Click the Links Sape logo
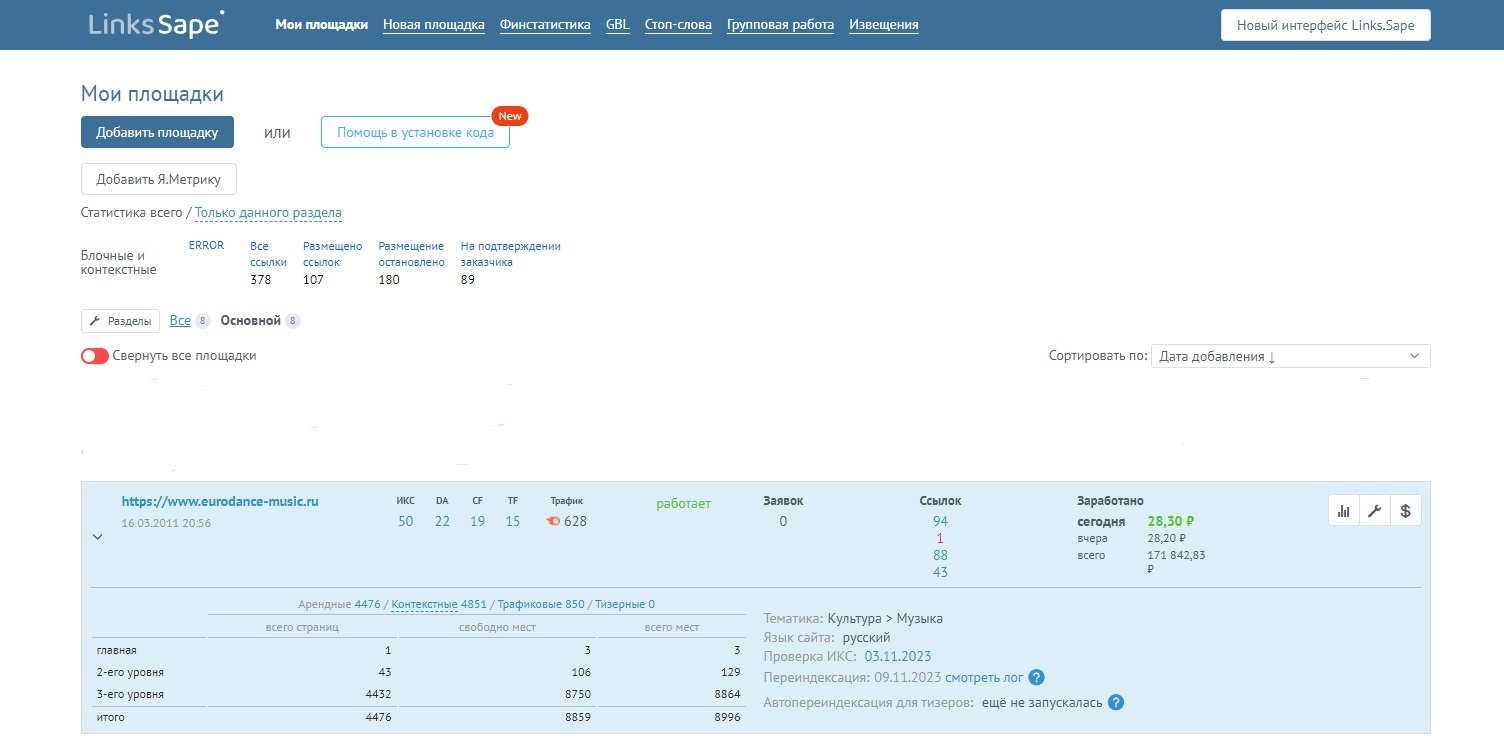 [x=156, y=25]
